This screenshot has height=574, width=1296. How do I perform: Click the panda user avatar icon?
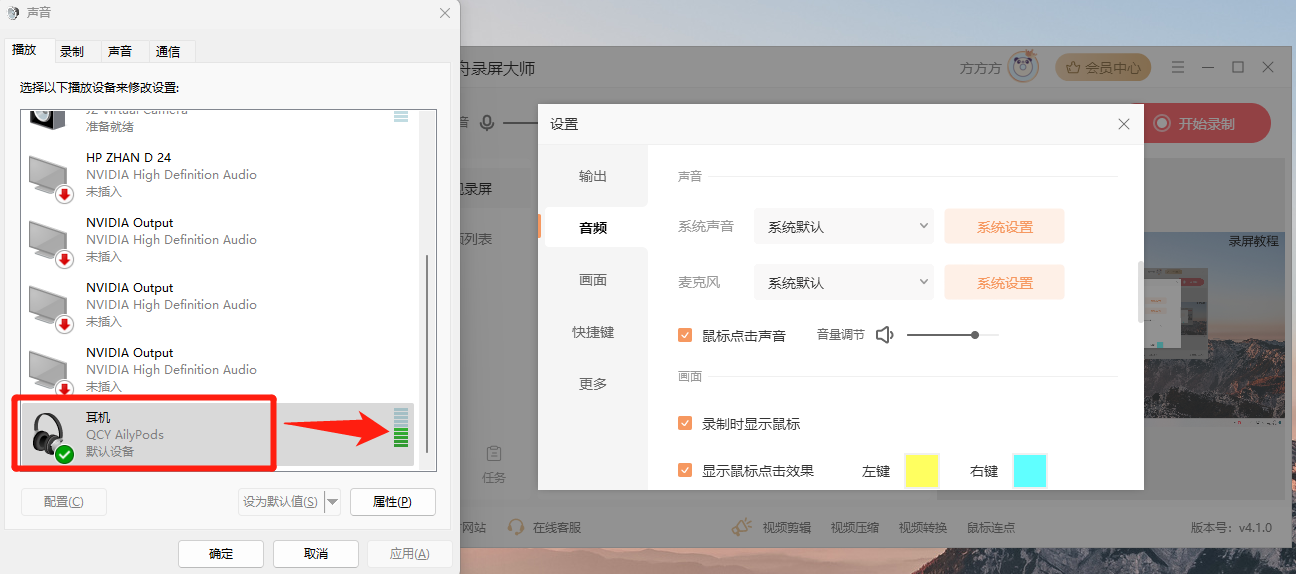(x=1023, y=68)
